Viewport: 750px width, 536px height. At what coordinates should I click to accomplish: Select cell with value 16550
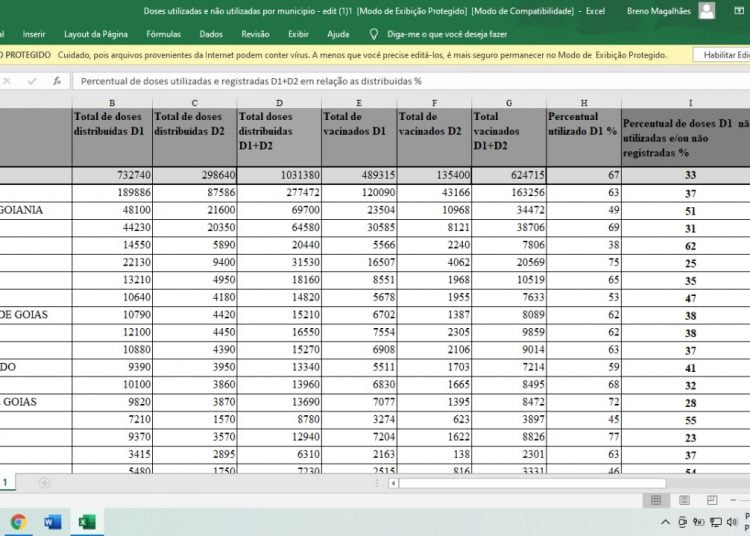tap(279, 332)
